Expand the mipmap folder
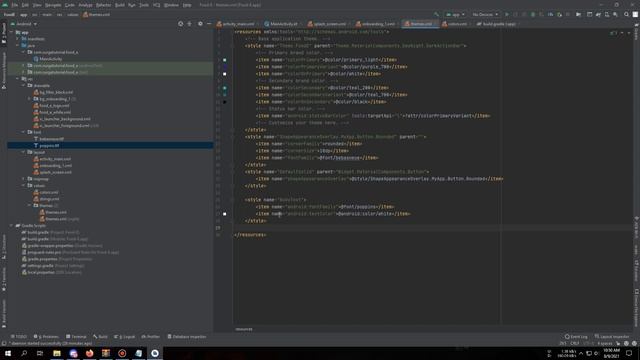The width and height of the screenshot is (640, 360). click(x=24, y=179)
